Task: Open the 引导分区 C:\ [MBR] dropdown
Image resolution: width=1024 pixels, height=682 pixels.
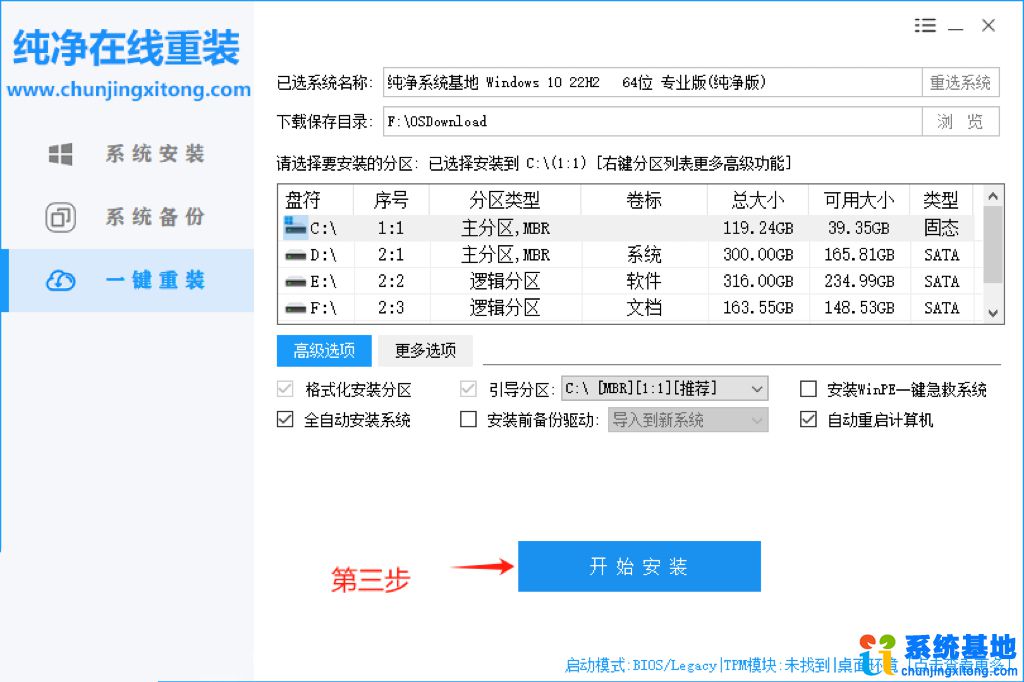Action: pos(664,389)
